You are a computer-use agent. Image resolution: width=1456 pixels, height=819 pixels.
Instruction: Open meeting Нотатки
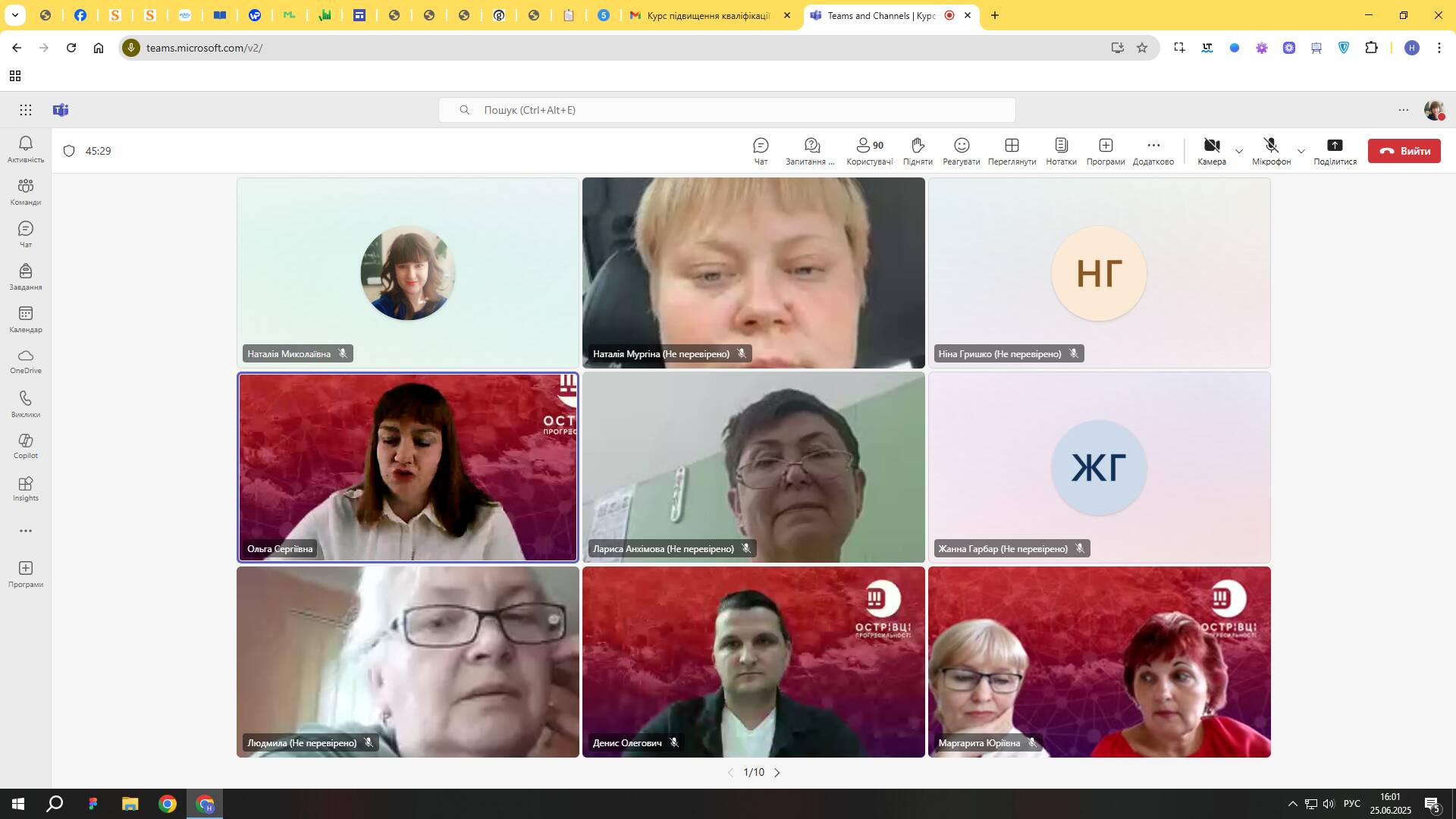(1061, 151)
